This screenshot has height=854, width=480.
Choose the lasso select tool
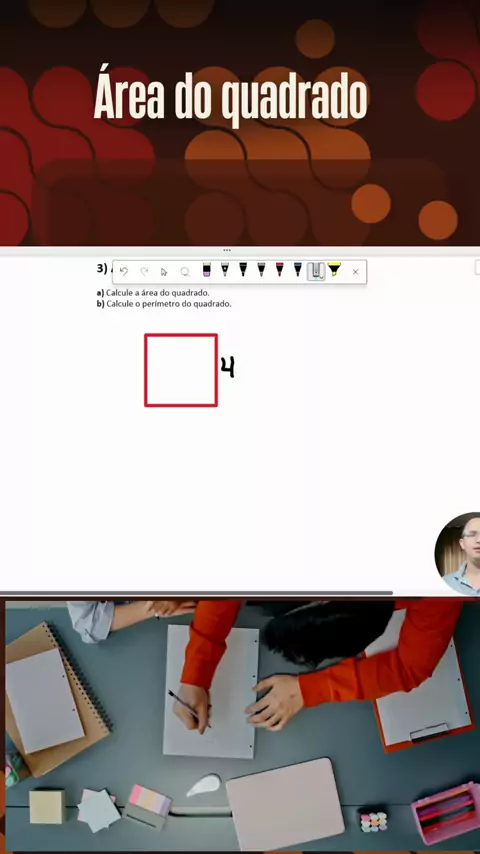[x=185, y=271]
